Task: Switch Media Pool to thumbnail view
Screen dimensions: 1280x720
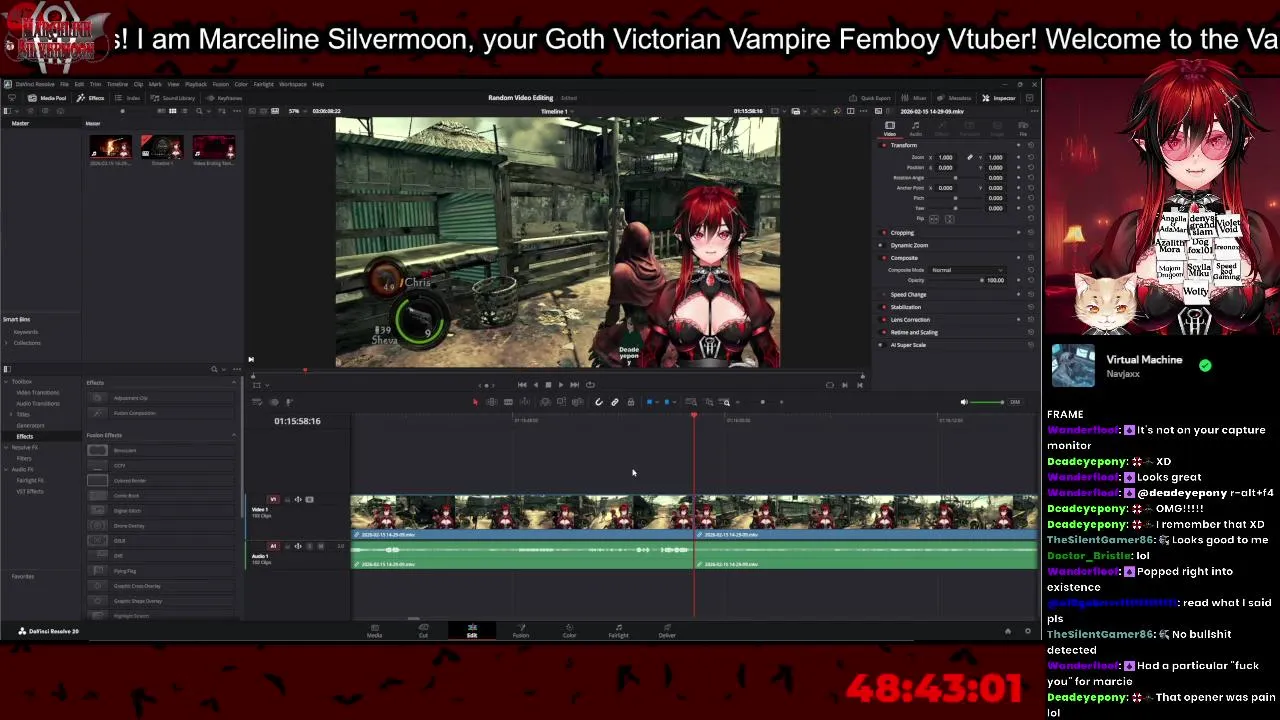Action: click(172, 111)
